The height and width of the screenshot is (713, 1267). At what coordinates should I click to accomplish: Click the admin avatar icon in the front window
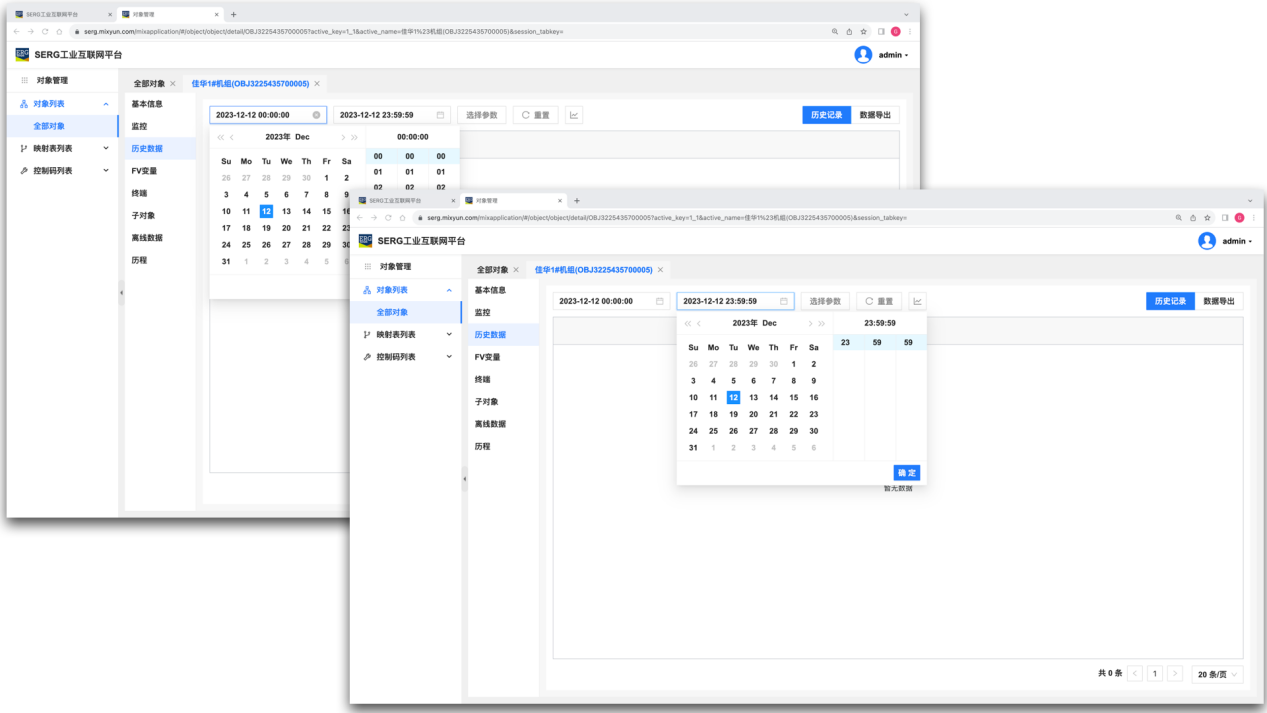tap(1207, 241)
